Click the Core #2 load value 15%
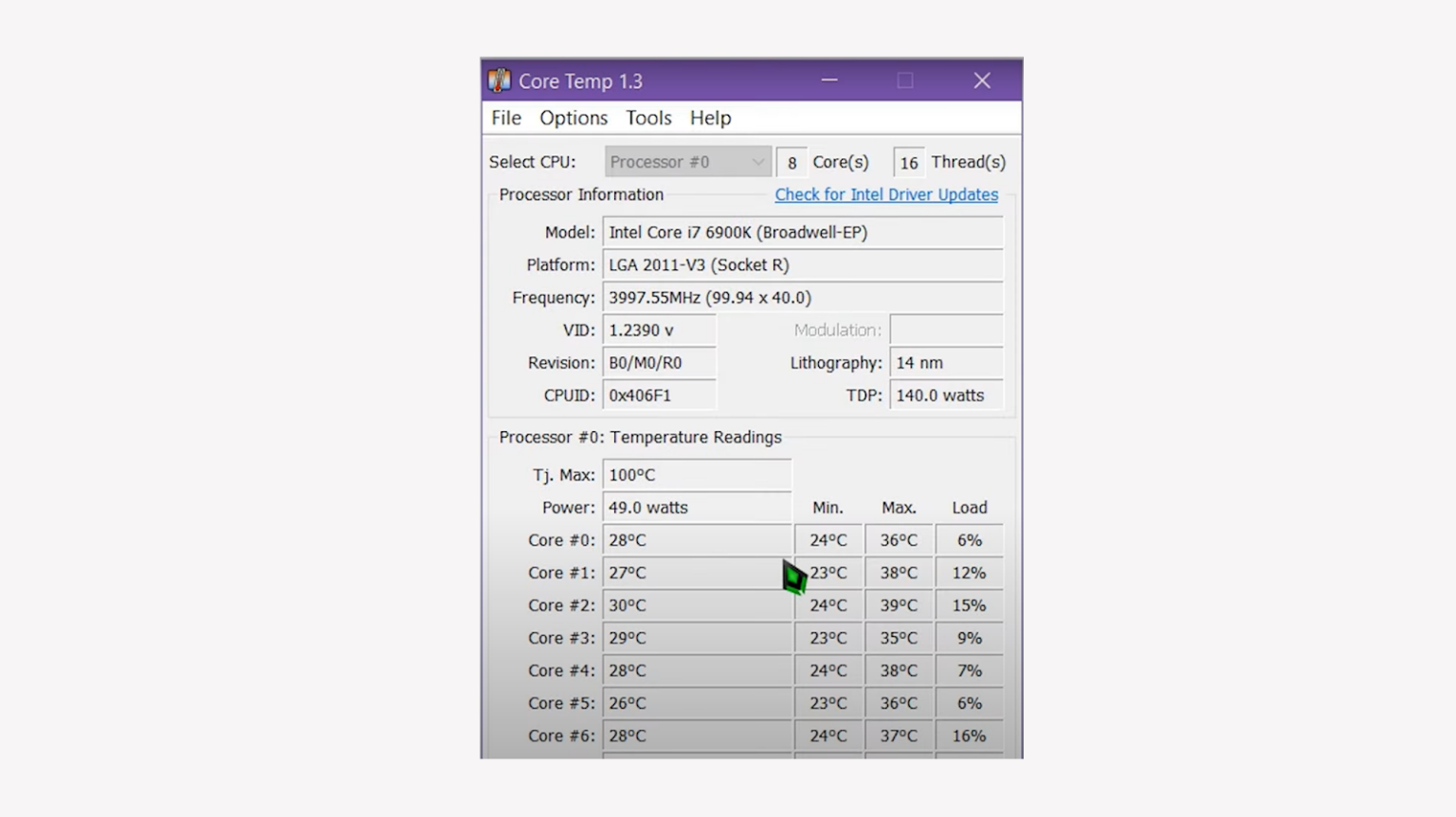Image resolution: width=1456 pixels, height=817 pixels. [x=969, y=606]
